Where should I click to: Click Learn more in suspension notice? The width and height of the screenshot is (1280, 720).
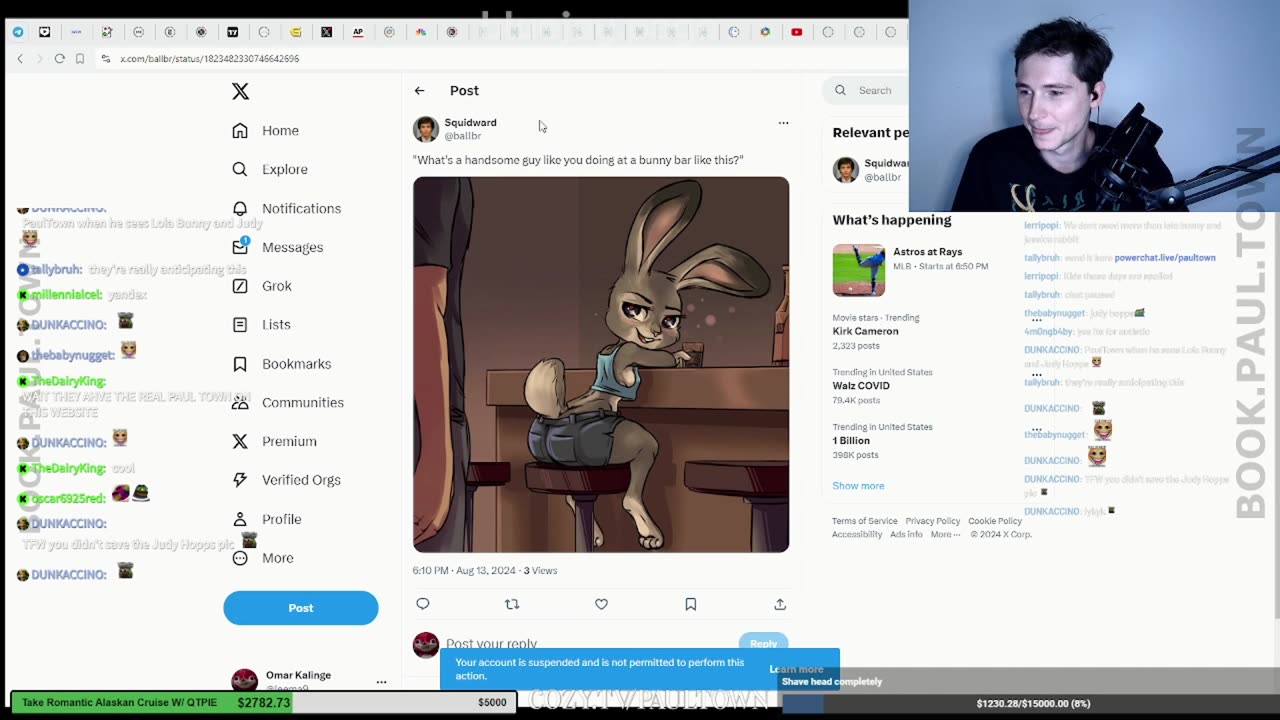797,669
